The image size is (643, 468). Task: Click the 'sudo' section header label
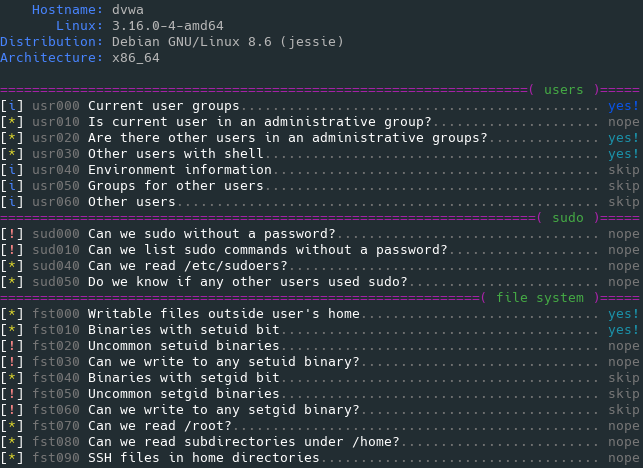[568, 218]
